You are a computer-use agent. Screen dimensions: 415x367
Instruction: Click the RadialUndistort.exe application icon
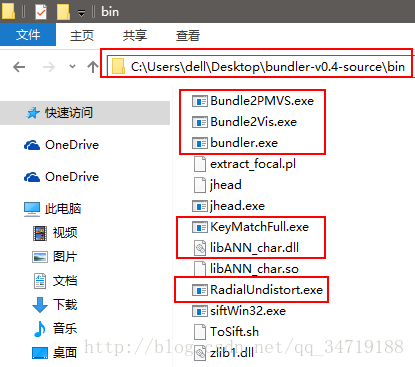tap(200, 290)
